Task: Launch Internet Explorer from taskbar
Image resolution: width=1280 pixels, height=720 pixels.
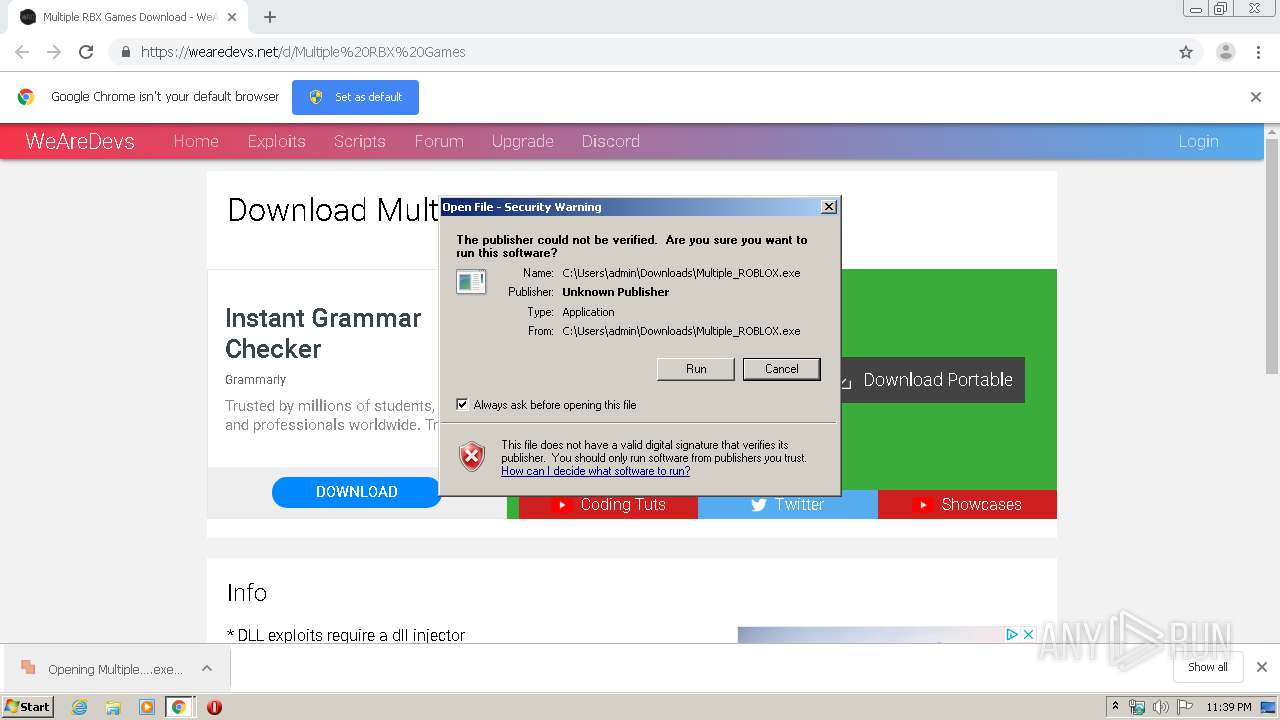Action: tap(79, 707)
